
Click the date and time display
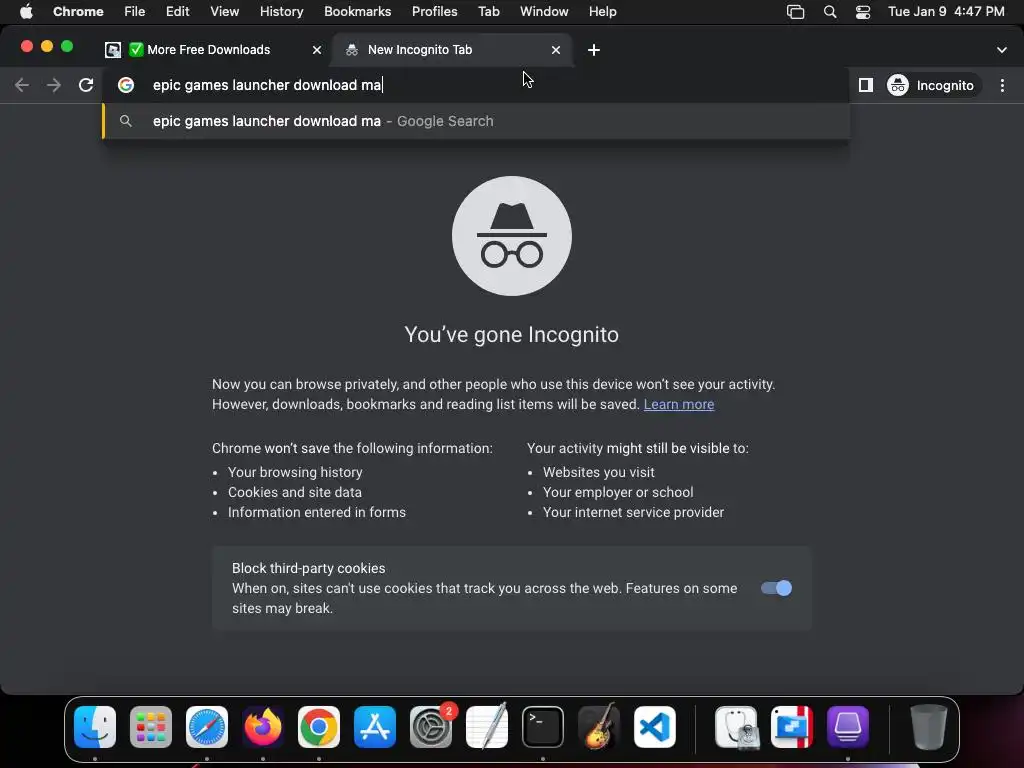946,11
